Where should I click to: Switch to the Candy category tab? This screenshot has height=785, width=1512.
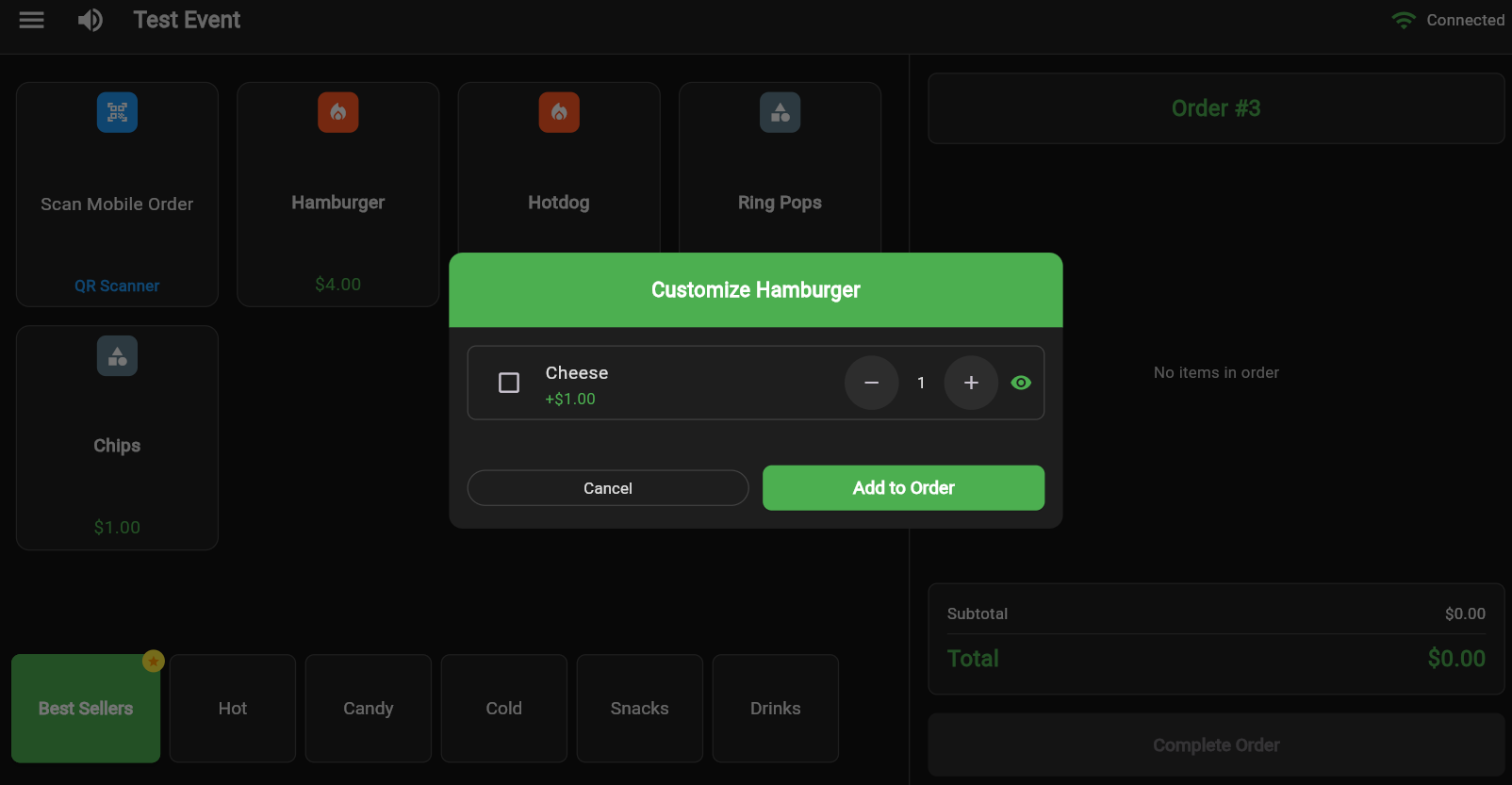point(369,709)
